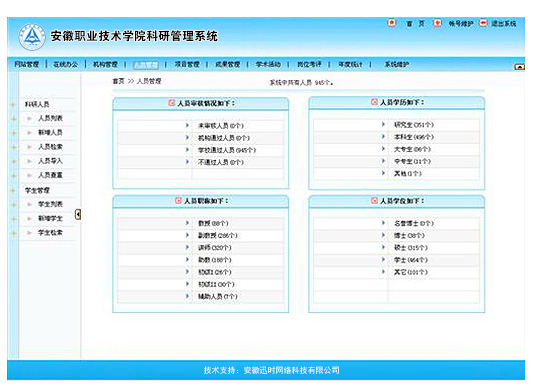The image size is (534, 387).
Task: Collapse the top banner with the up arrow
Action: coord(519,67)
